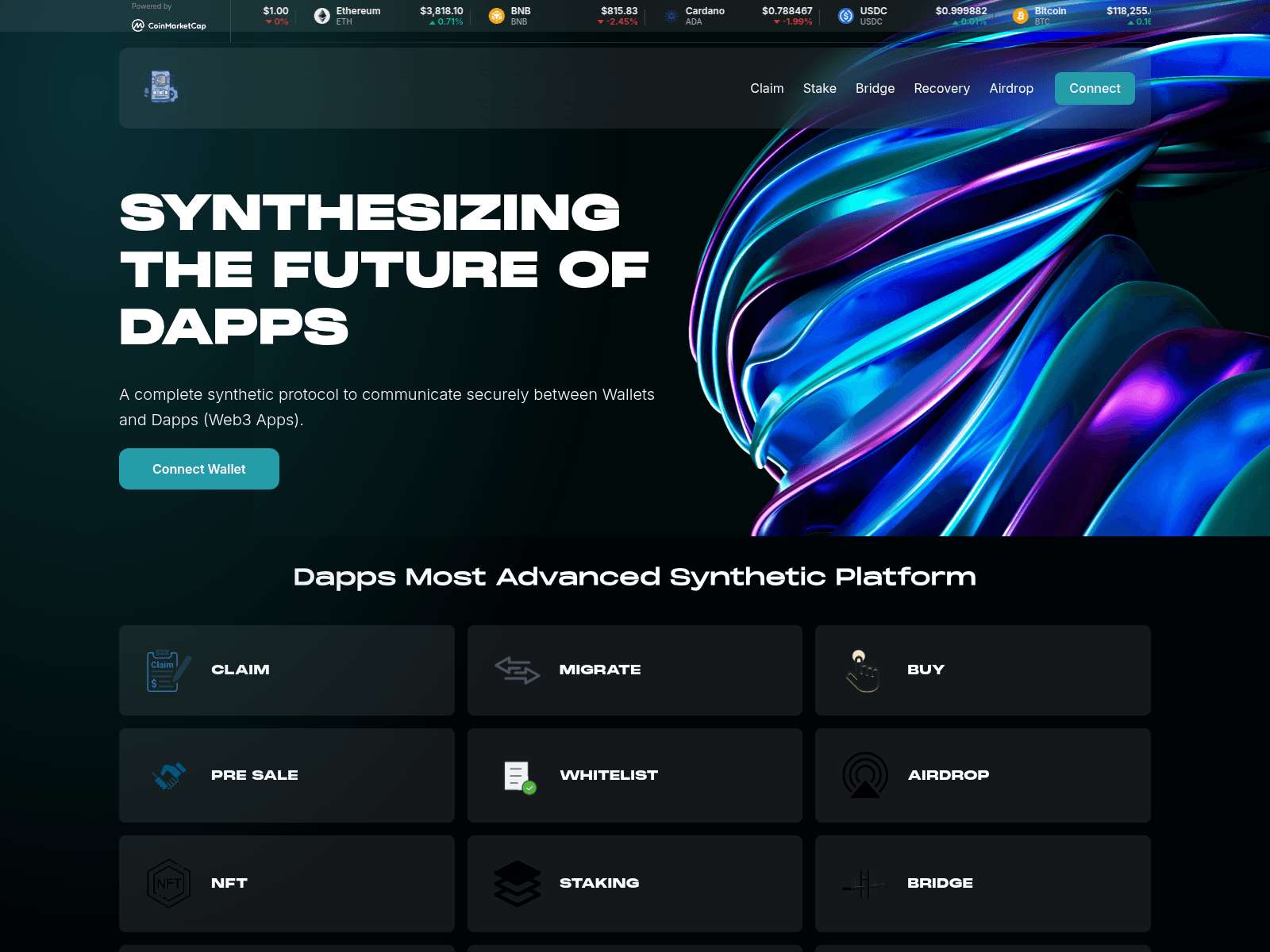The image size is (1270, 952).
Task: Click the Pre Sale handshake icon
Action: click(x=168, y=775)
